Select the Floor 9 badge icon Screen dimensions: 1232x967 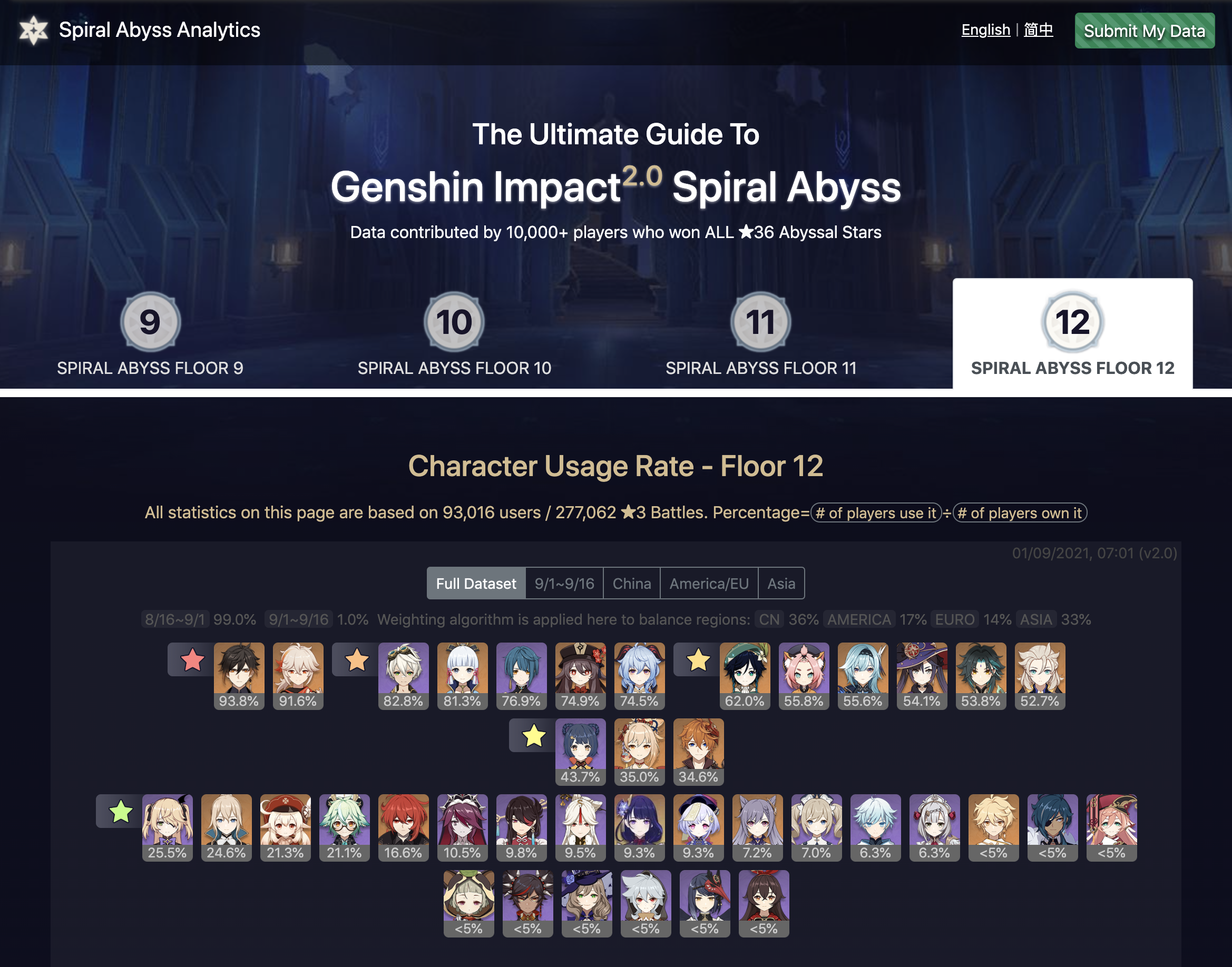(150, 322)
